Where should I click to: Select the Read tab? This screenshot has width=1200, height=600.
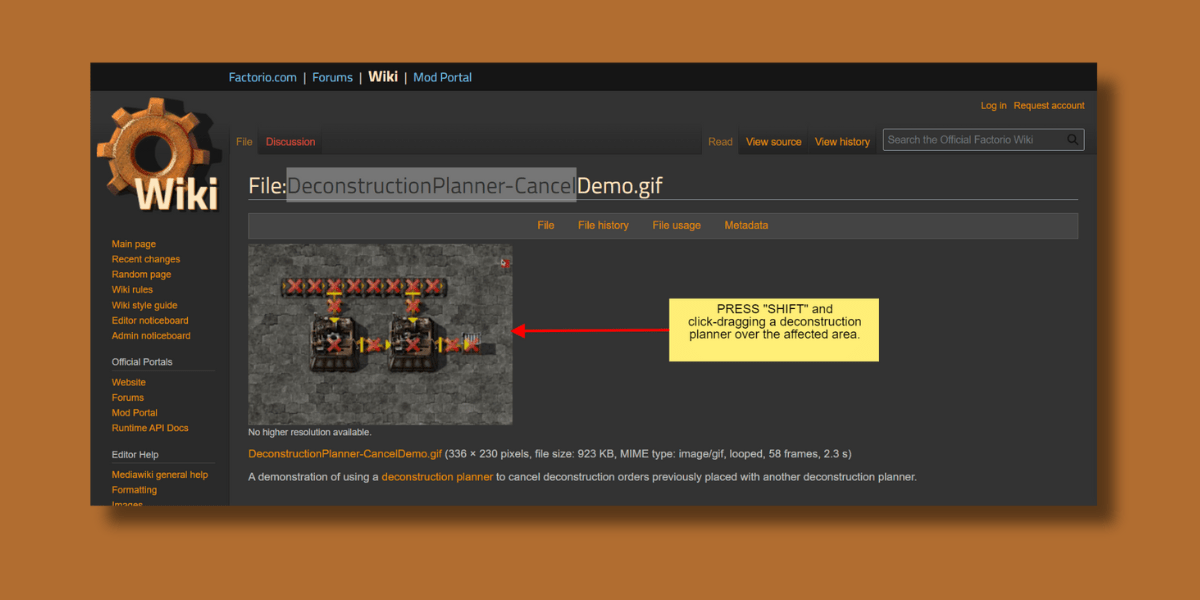720,142
